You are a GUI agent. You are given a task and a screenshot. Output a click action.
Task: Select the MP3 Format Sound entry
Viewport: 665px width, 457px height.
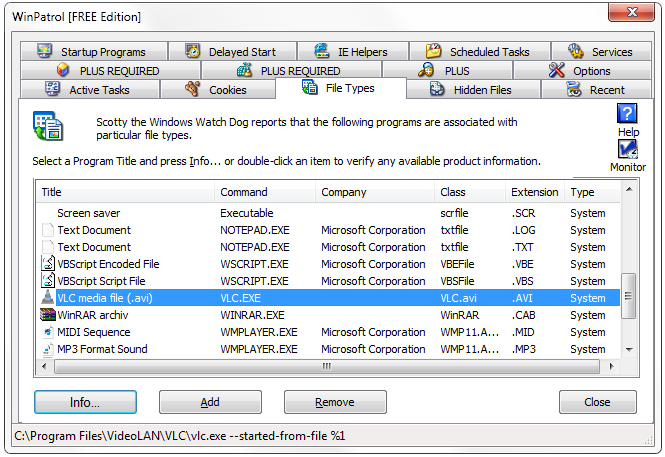pos(328,348)
